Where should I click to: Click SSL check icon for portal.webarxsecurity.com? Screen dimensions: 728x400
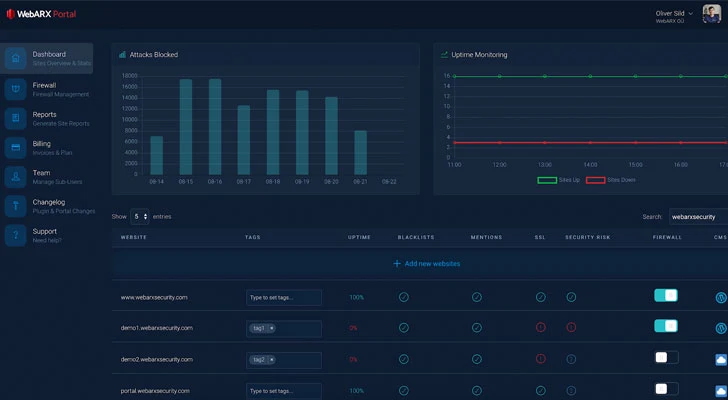click(x=540, y=390)
